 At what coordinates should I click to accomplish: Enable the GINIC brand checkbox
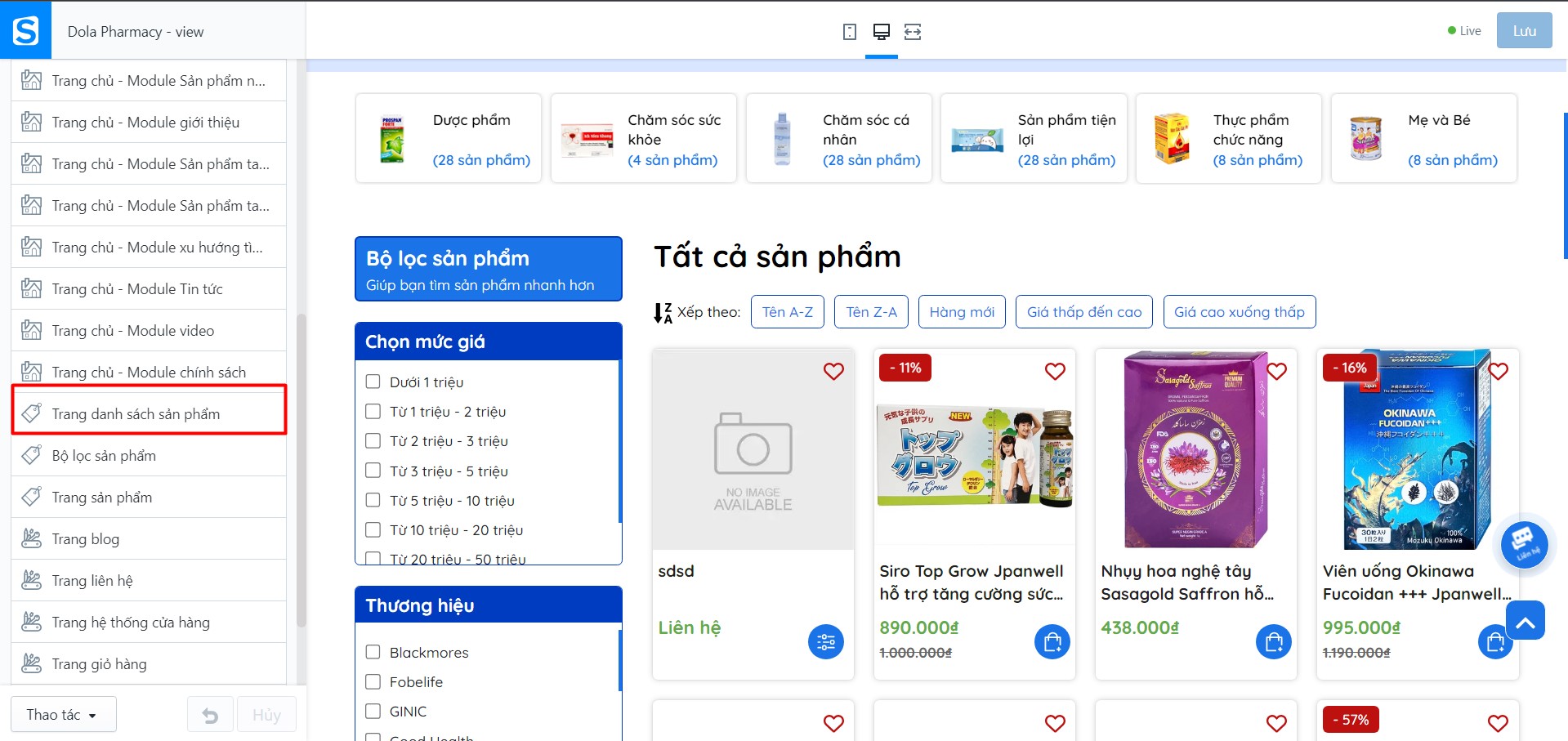373,711
